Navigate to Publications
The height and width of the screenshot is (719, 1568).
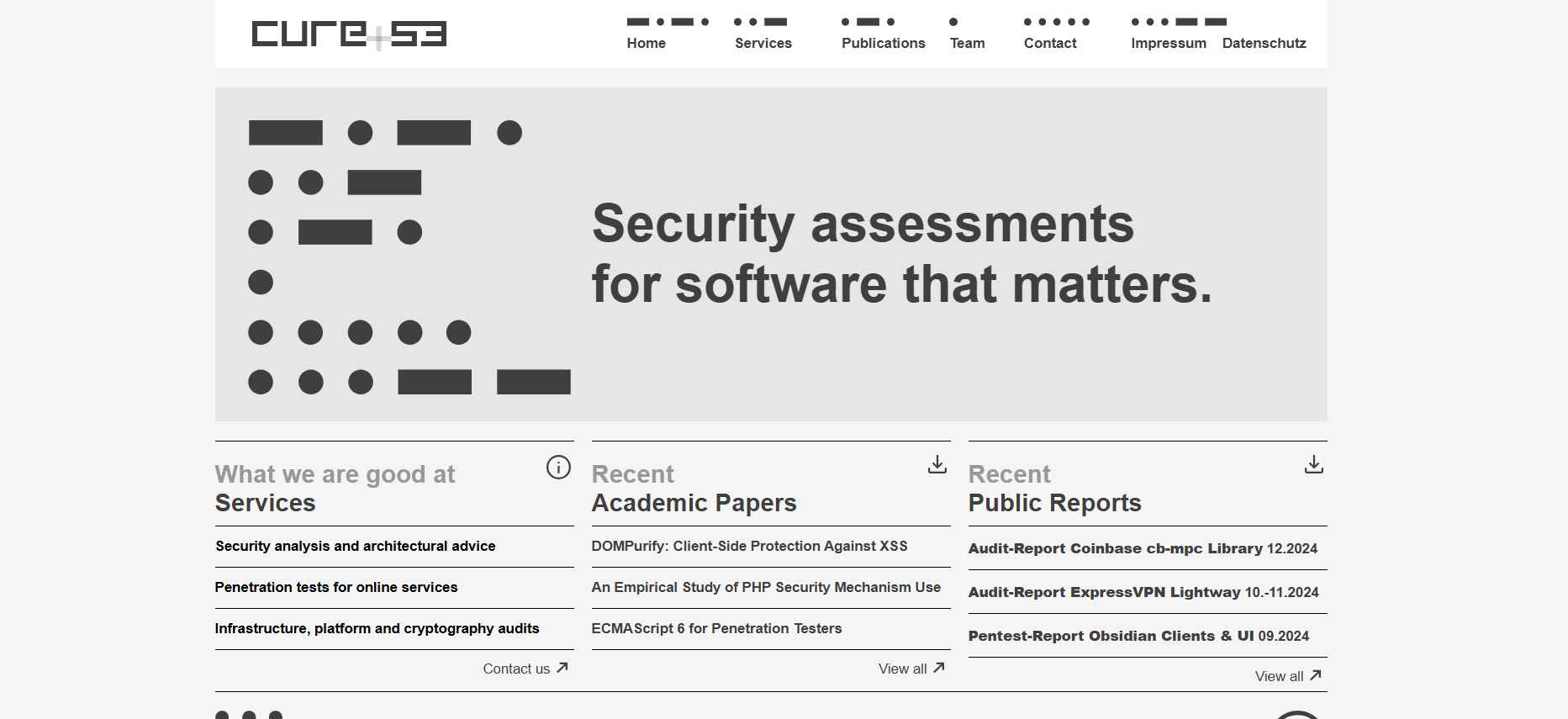[x=884, y=43]
